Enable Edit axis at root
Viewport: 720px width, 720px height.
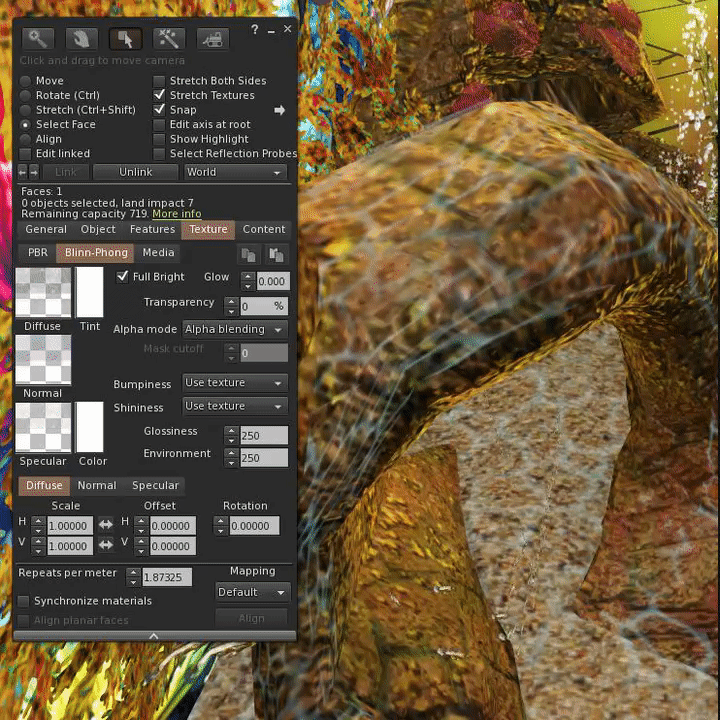point(159,124)
